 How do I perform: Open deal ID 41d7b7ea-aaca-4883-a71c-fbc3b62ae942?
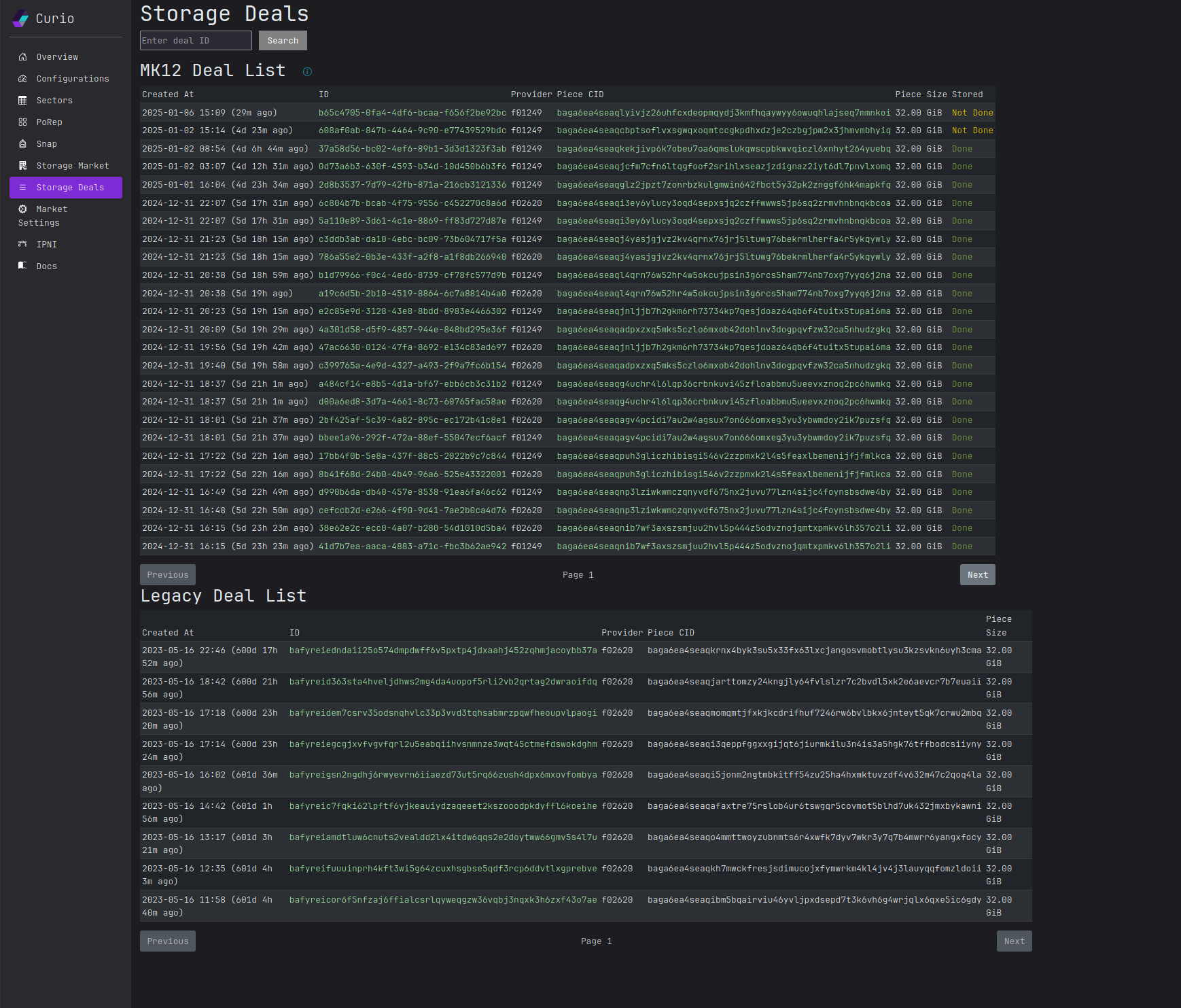point(412,546)
